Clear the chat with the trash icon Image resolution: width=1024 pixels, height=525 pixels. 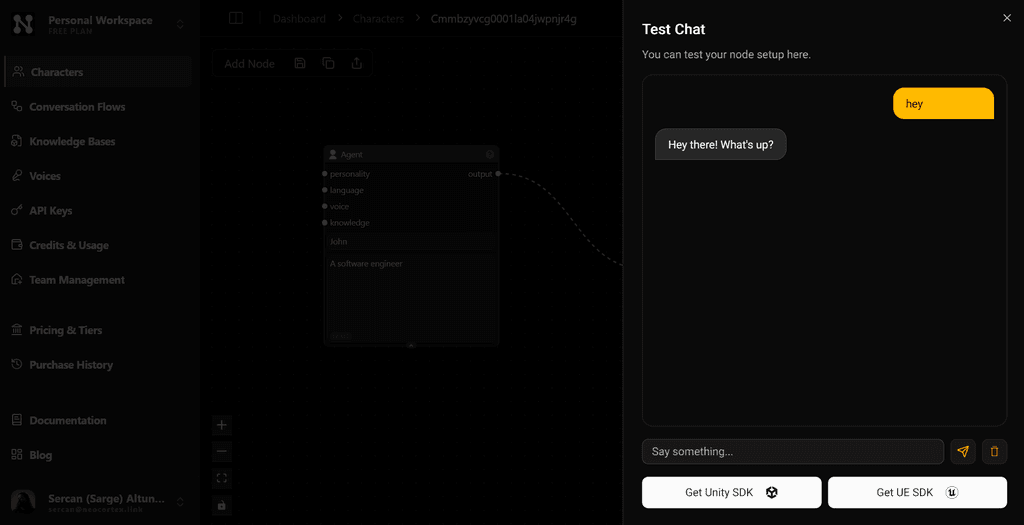[995, 451]
